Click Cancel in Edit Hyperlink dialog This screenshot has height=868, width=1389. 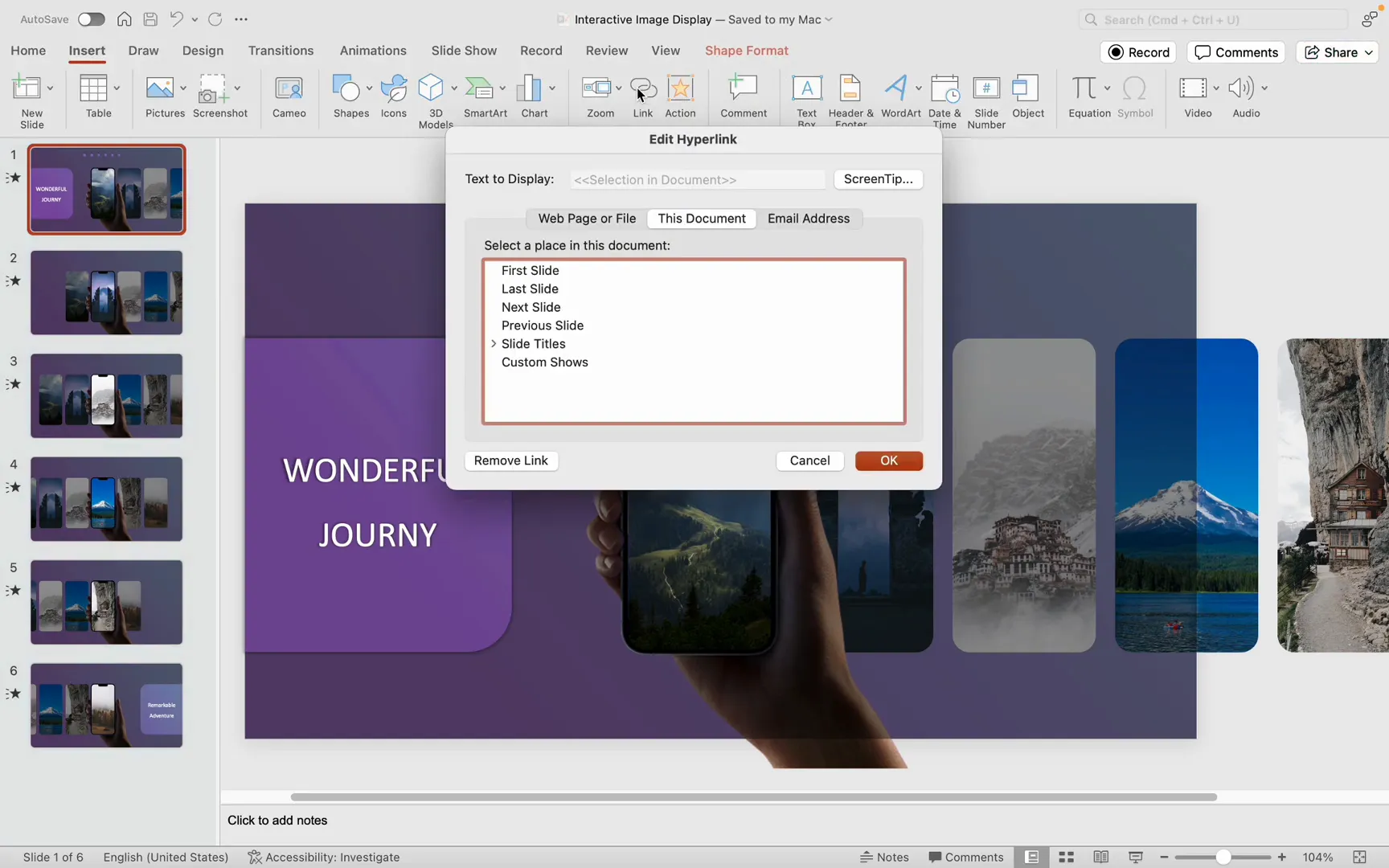(809, 461)
